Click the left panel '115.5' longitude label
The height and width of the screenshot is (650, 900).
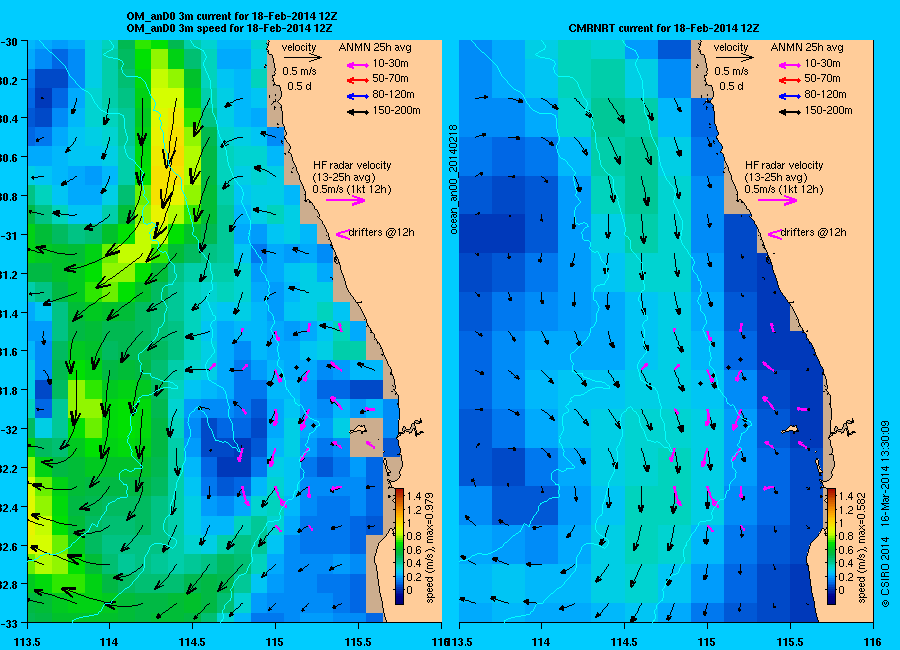(358, 642)
